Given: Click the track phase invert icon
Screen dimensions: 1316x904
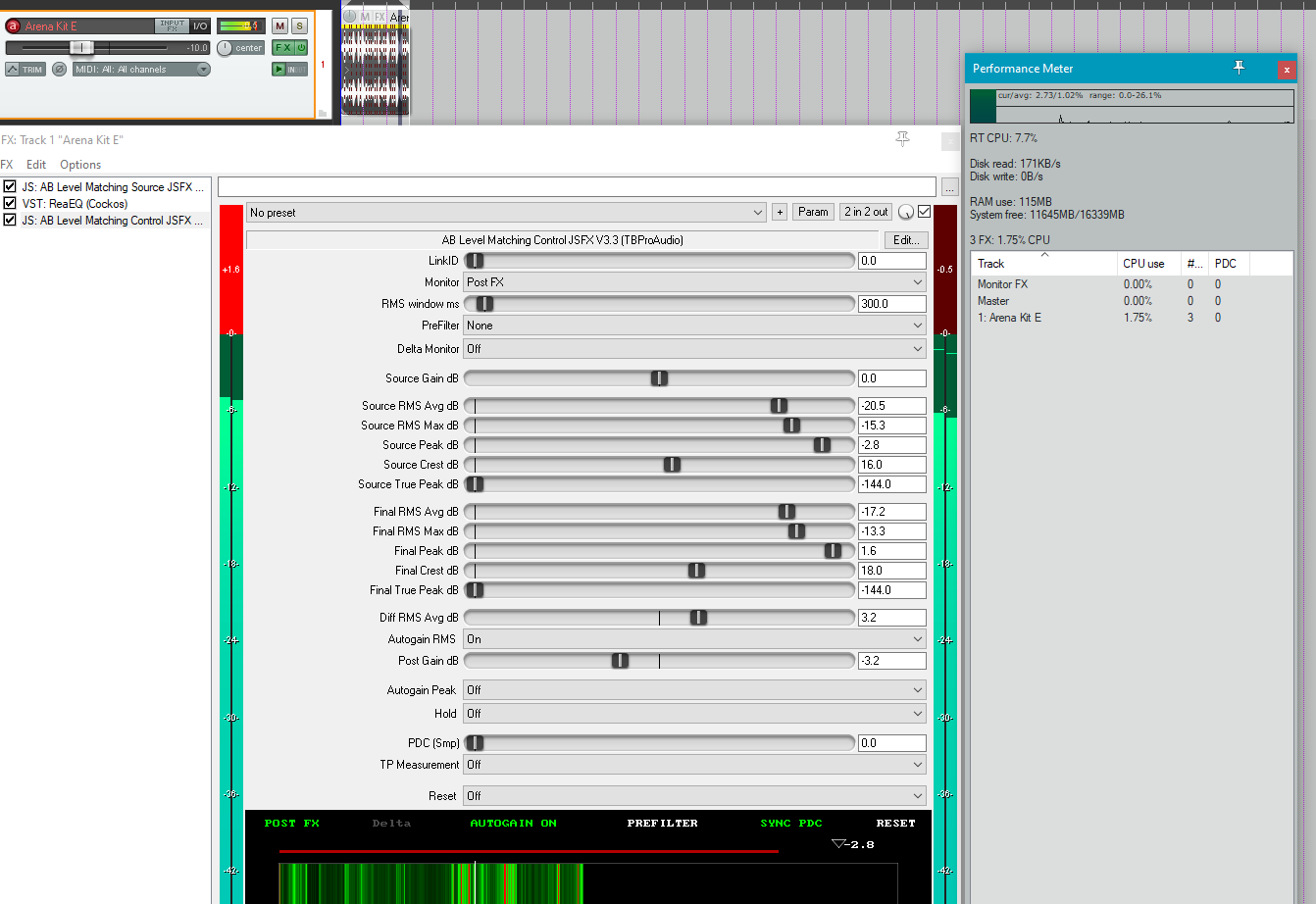Looking at the screenshot, I should [x=60, y=70].
